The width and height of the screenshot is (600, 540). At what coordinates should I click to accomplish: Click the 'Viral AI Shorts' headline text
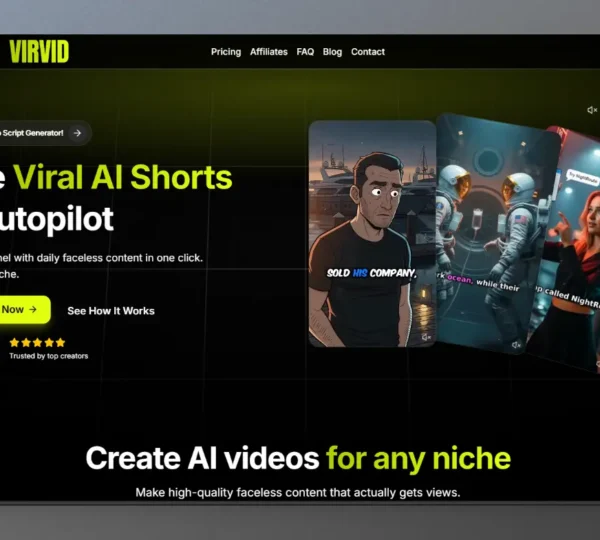pos(123,177)
